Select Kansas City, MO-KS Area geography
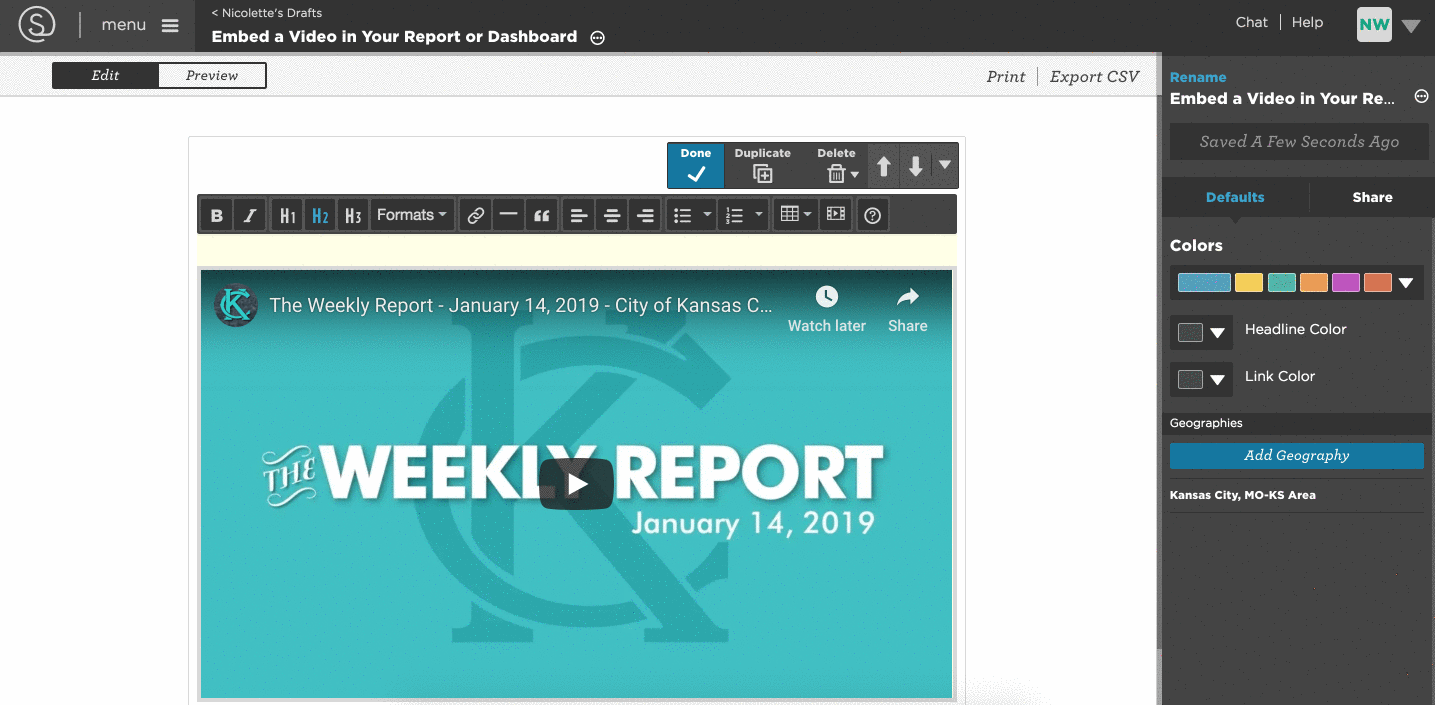Viewport: 1435px width, 705px height. [1243, 495]
